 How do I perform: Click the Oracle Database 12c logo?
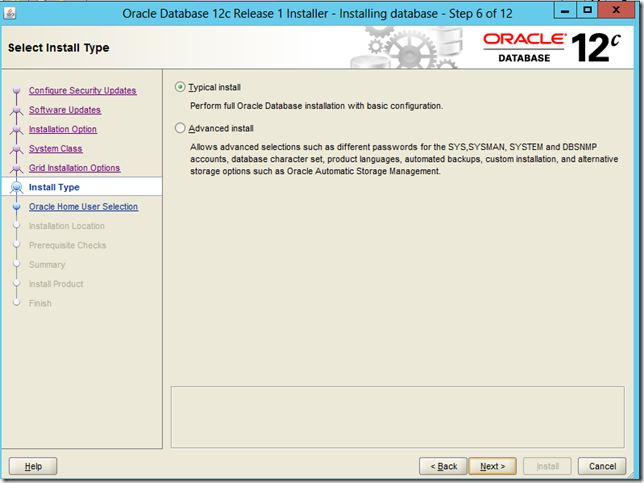552,48
